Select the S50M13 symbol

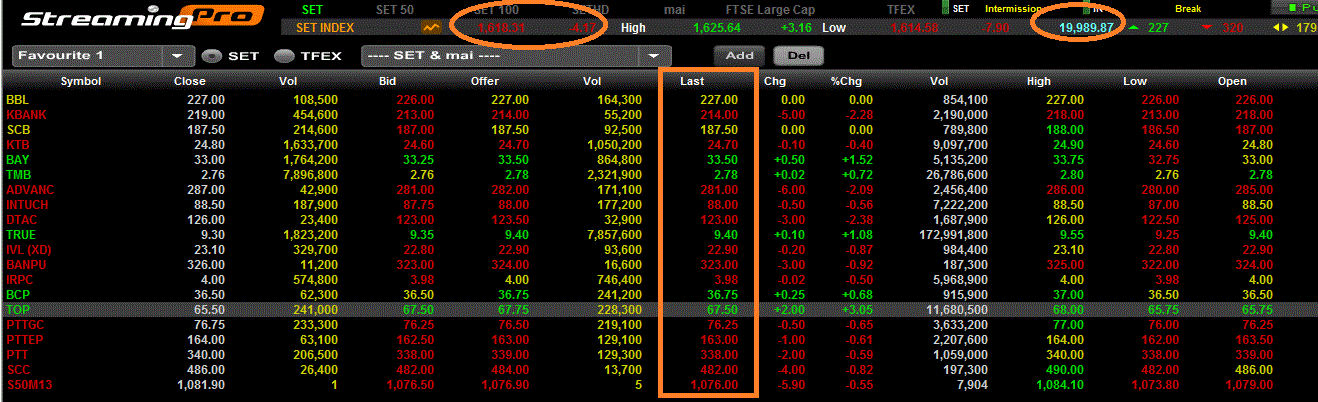tap(26, 385)
